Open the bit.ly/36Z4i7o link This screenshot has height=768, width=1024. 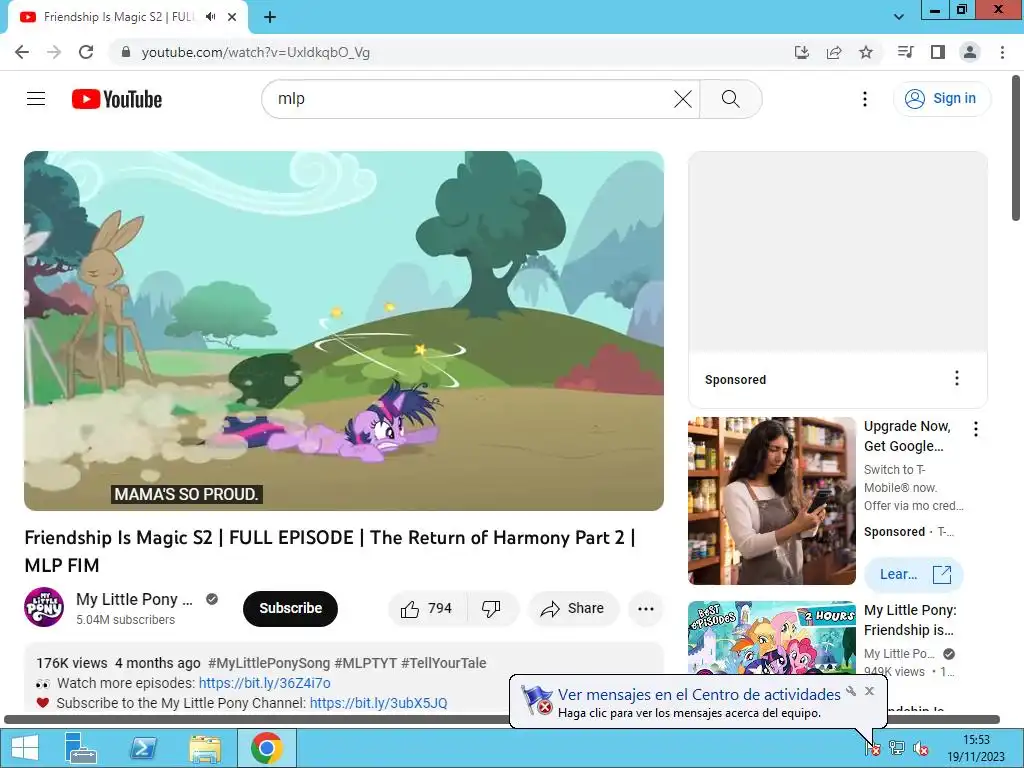(x=264, y=683)
